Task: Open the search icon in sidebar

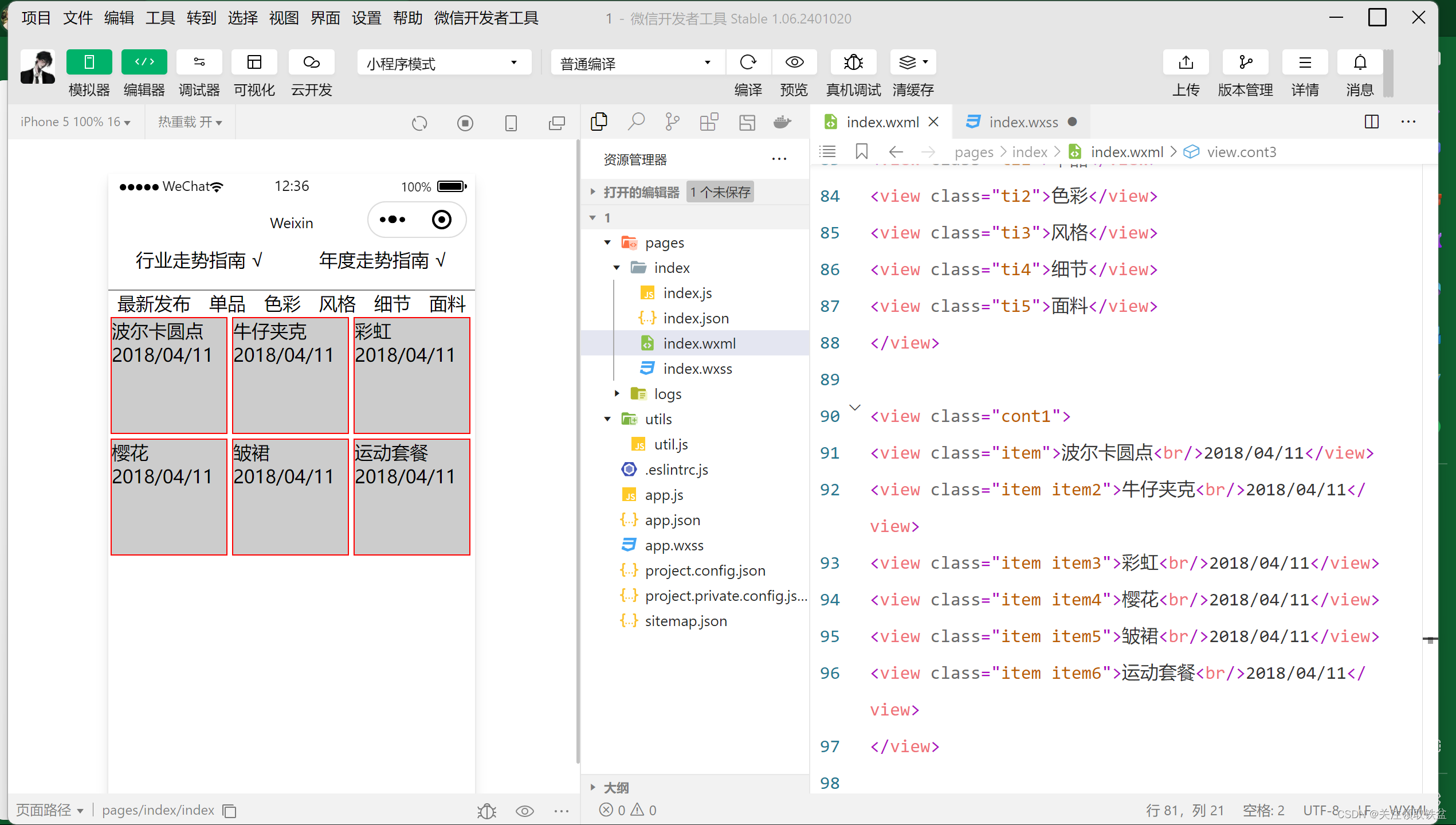Action: click(636, 122)
